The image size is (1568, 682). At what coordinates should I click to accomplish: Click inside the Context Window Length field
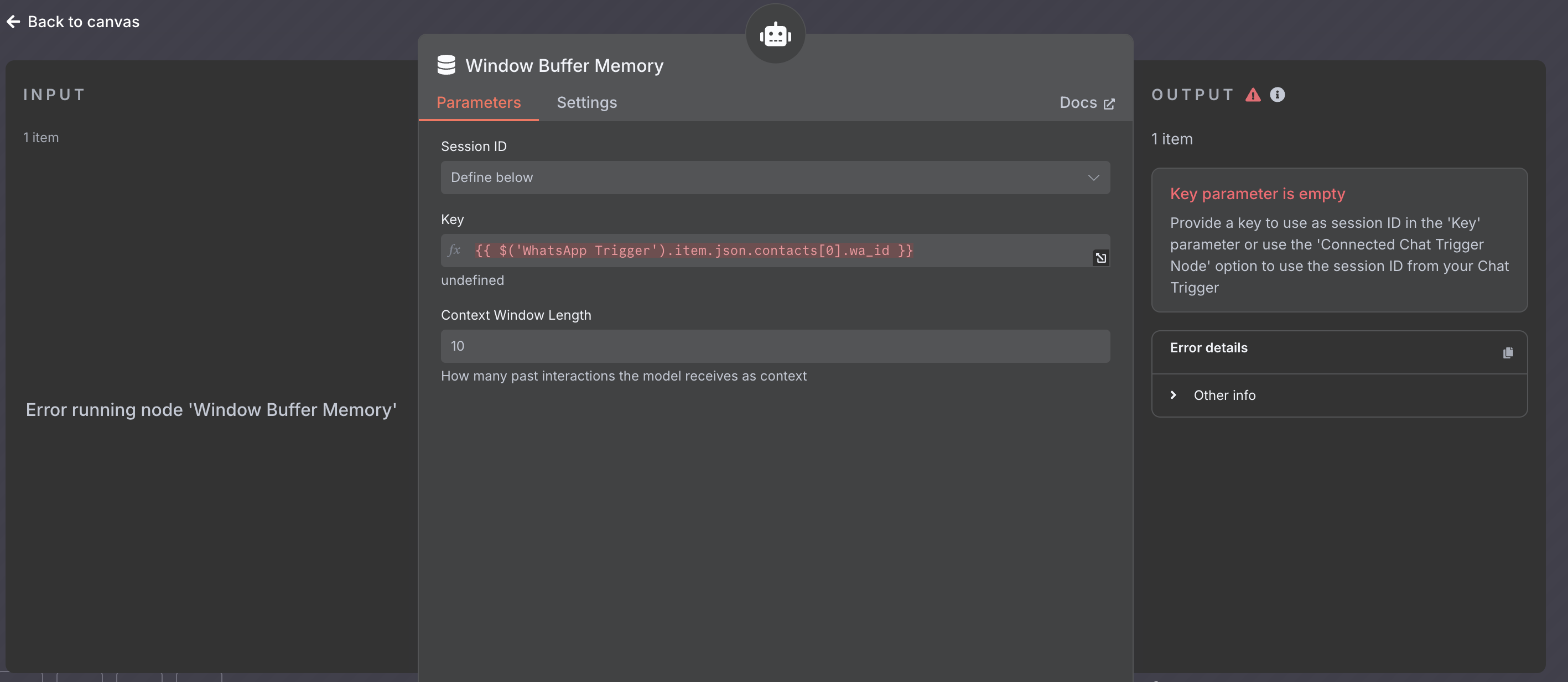774,346
